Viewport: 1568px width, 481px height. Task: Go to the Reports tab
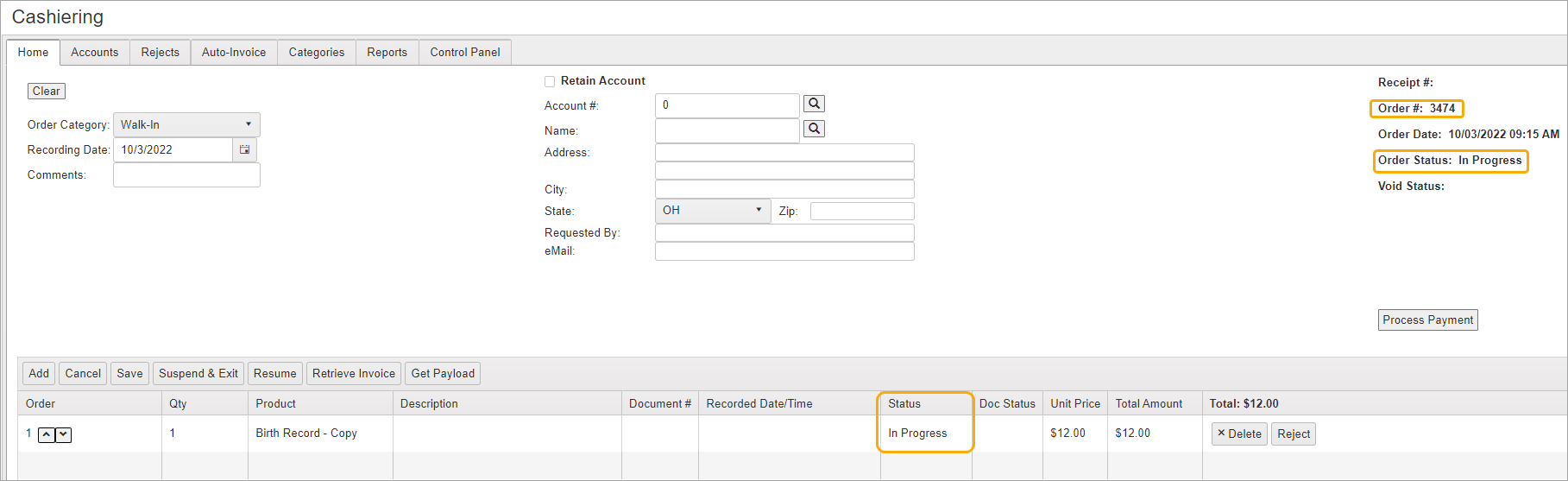387,52
